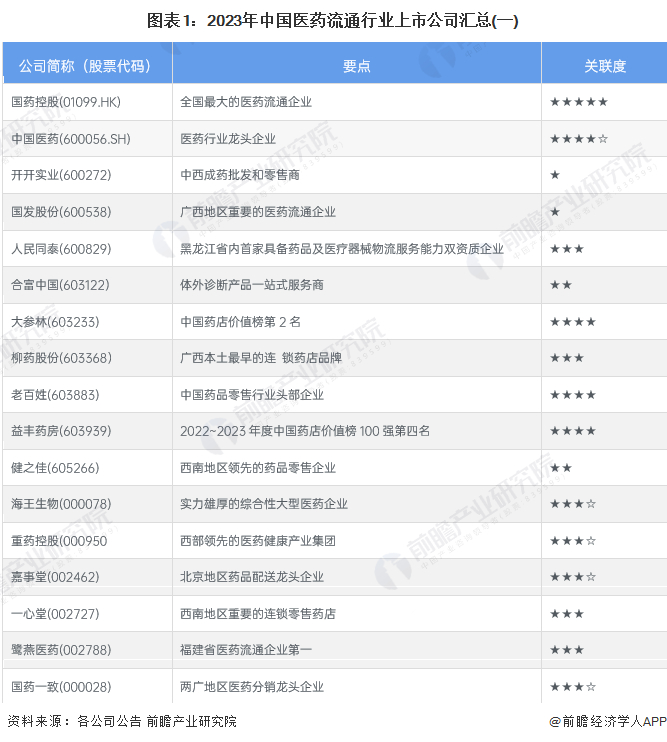
Task: Click the five-star rating for 国药控股
Action: pyautogui.click(x=579, y=102)
